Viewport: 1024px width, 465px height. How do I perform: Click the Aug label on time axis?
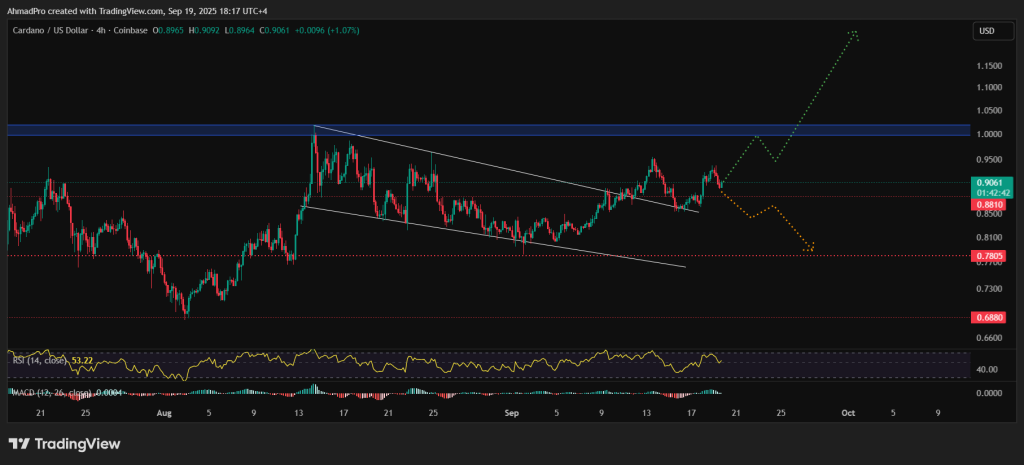pos(164,411)
